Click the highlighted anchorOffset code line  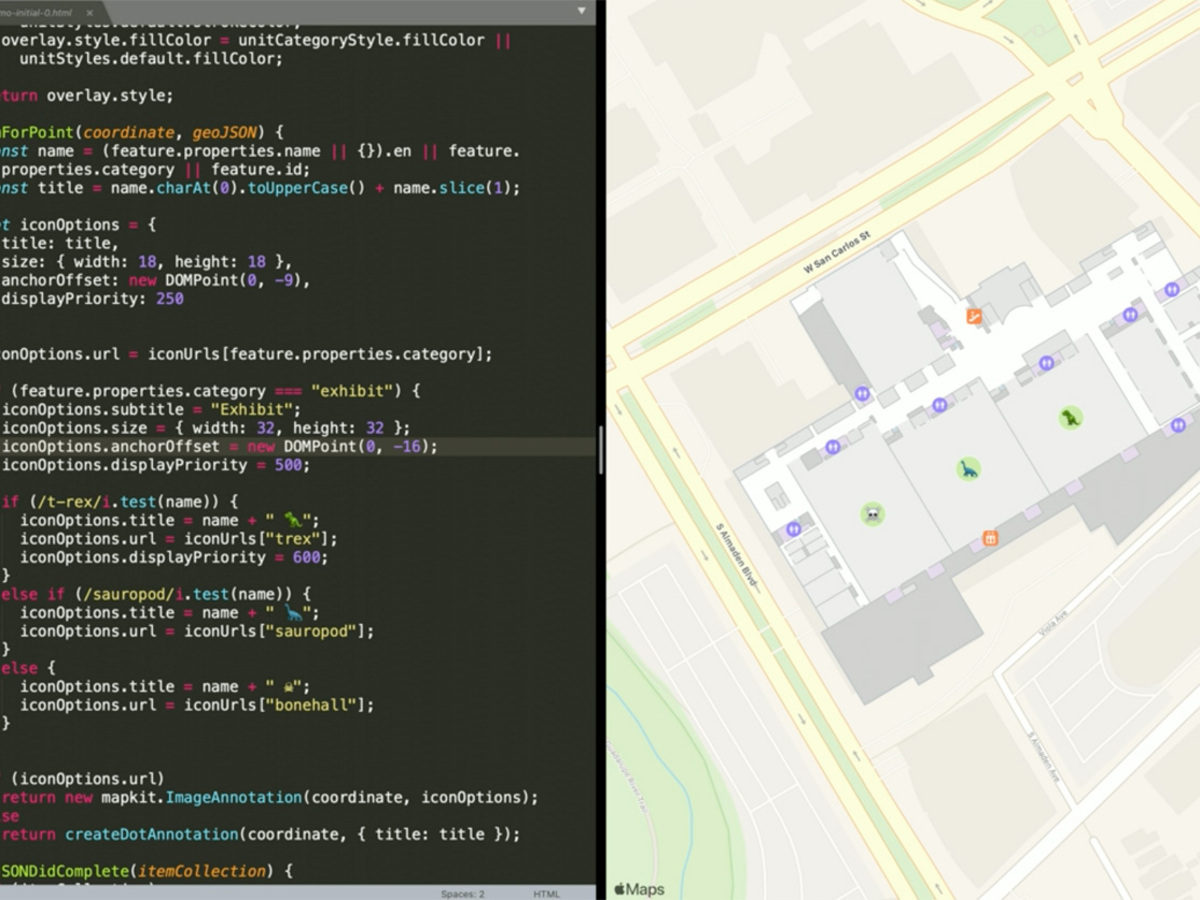pyautogui.click(x=220, y=447)
